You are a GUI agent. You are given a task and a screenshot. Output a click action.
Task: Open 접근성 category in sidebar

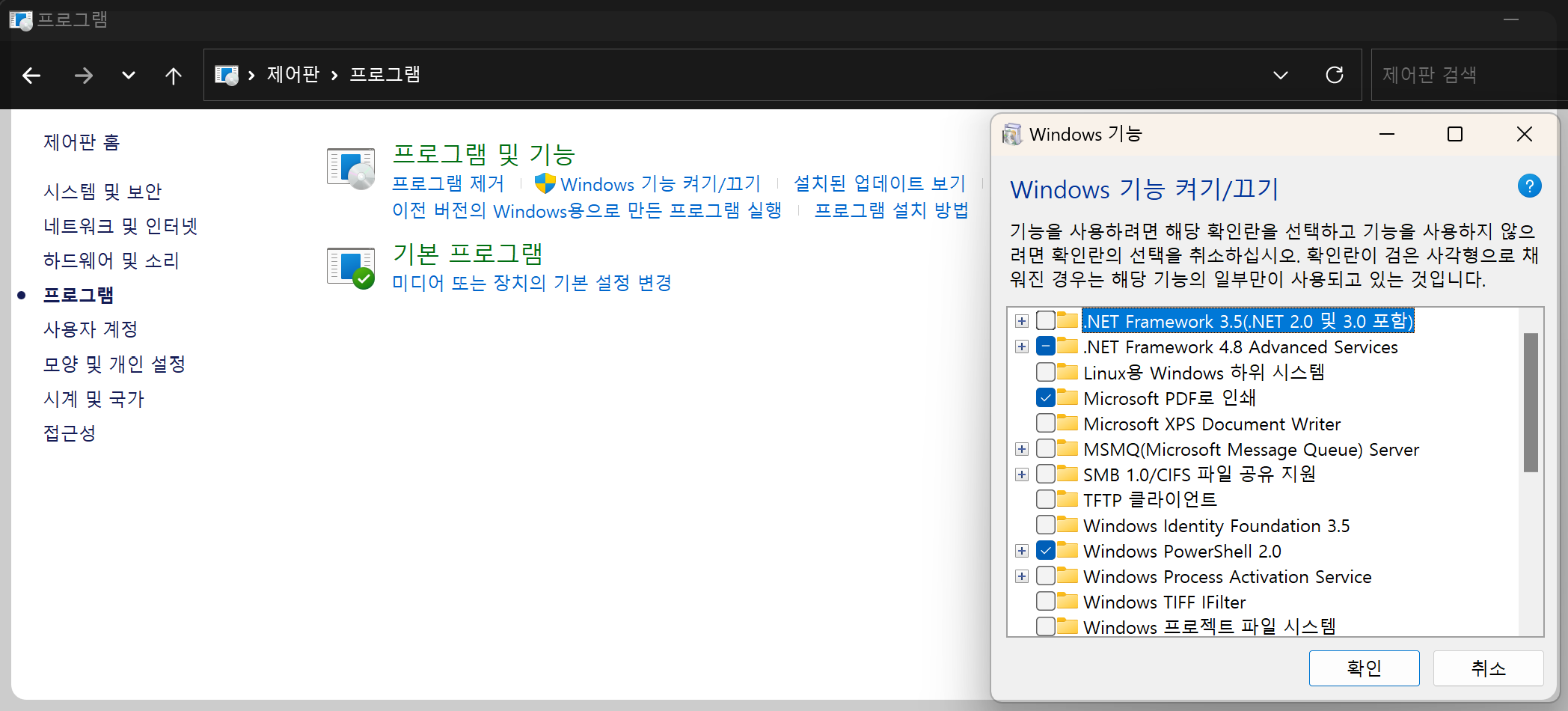tap(70, 433)
